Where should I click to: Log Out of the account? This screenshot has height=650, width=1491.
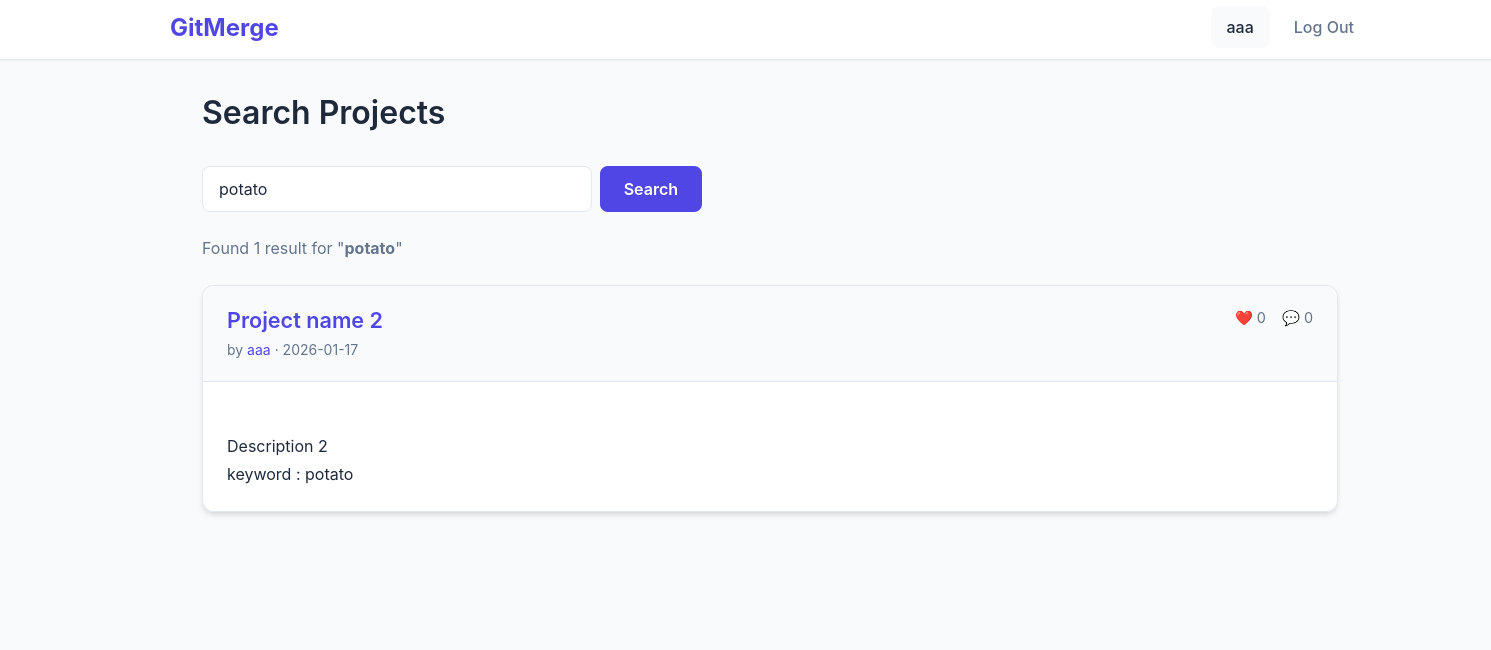[x=1323, y=28]
